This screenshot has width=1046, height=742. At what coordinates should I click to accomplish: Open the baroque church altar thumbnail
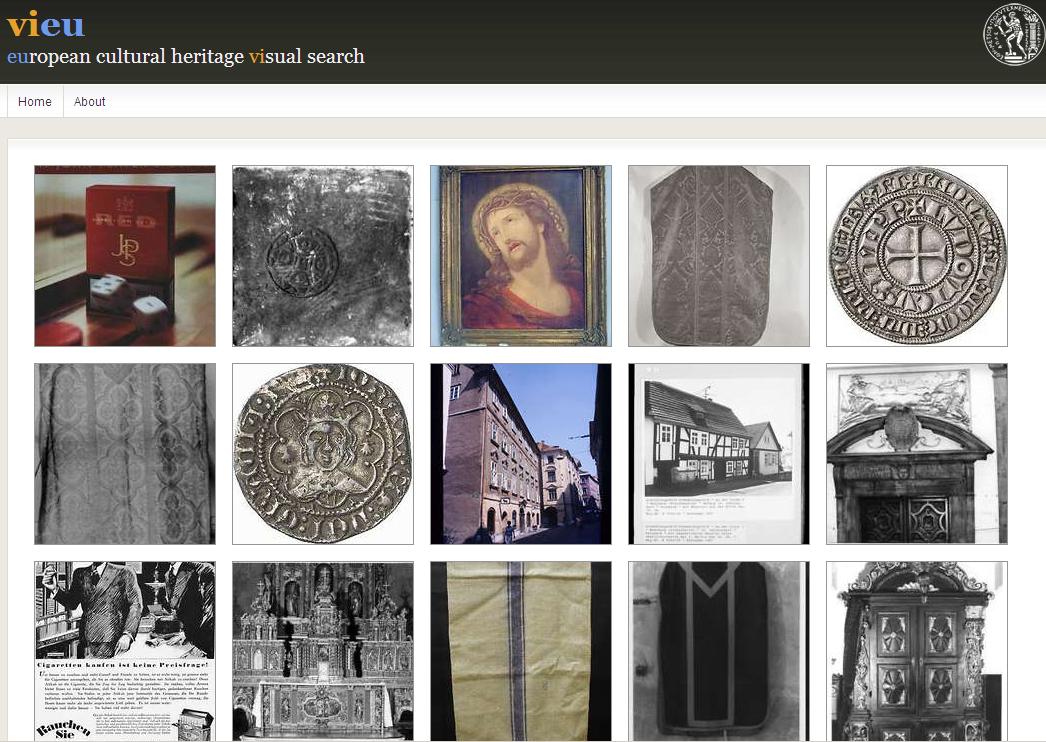(323, 650)
